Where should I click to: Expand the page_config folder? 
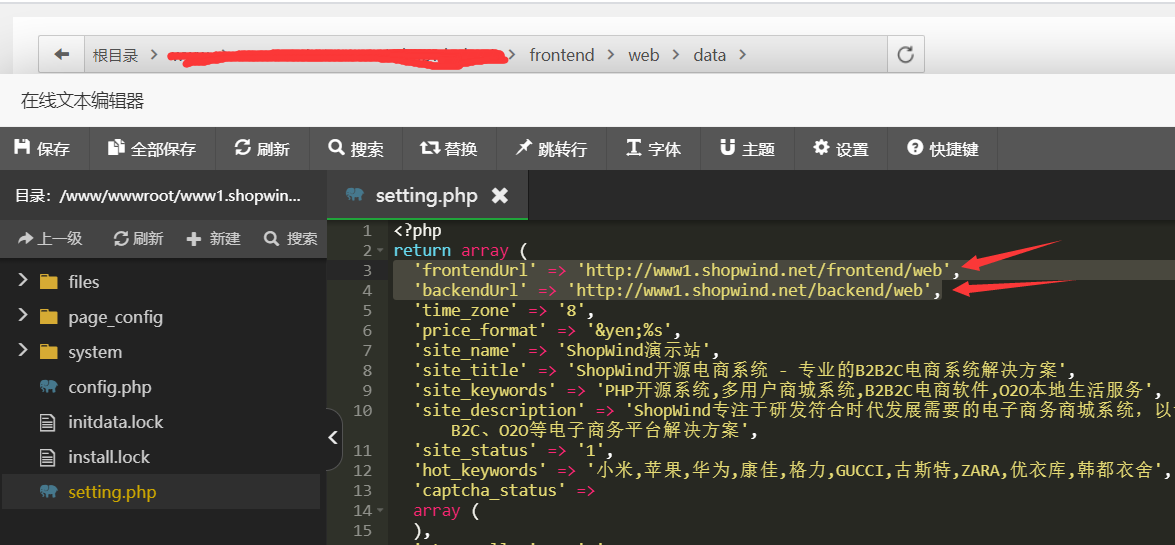click(x=23, y=316)
